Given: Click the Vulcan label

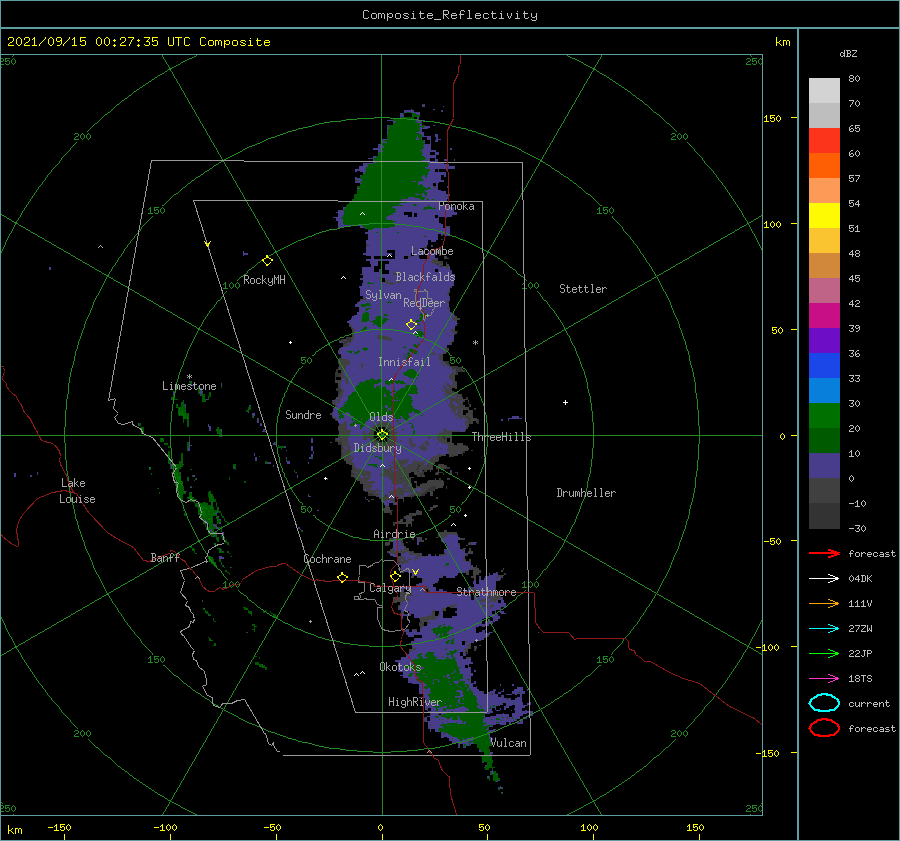Looking at the screenshot, I should pyautogui.click(x=508, y=743).
